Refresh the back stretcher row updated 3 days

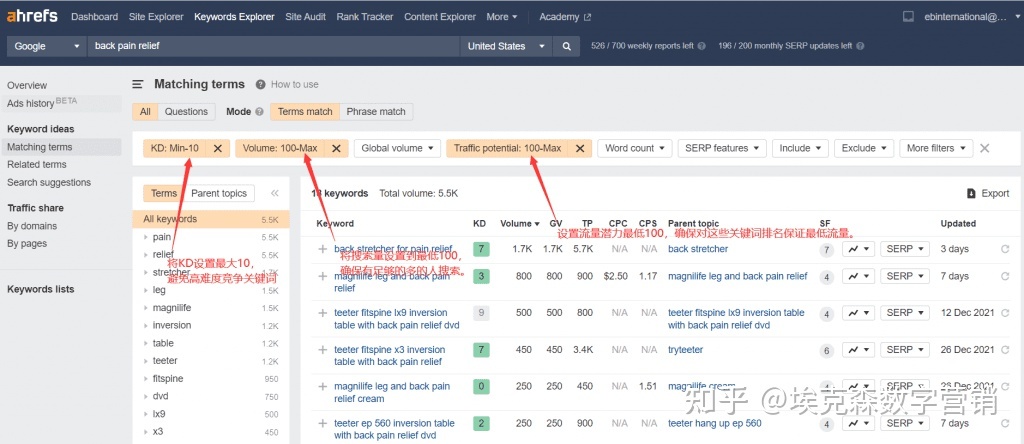pyautogui.click(x=1005, y=249)
